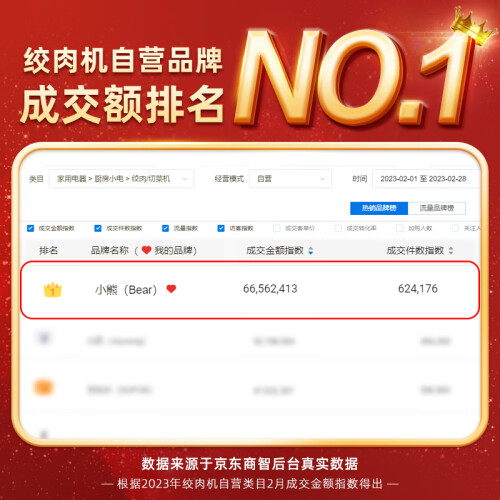This screenshot has height=500, width=500.
Task: Click the 成交件数指数 column header
Action: [x=415, y=251]
